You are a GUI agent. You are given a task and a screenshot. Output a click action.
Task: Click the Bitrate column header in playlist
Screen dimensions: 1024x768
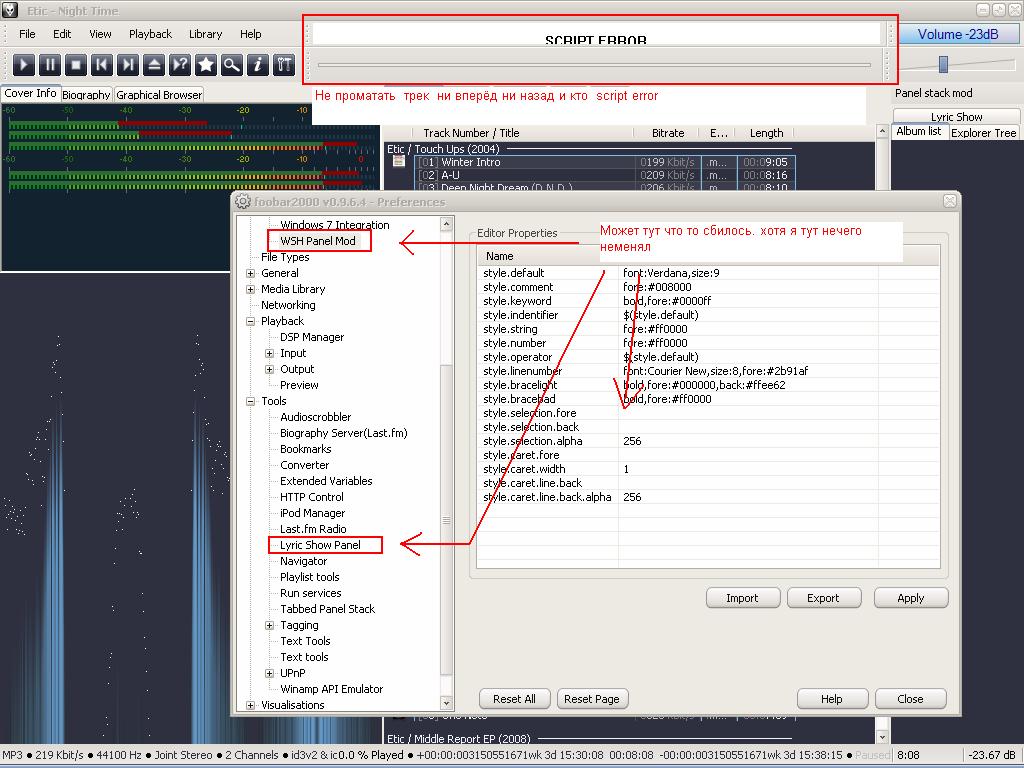pos(668,133)
